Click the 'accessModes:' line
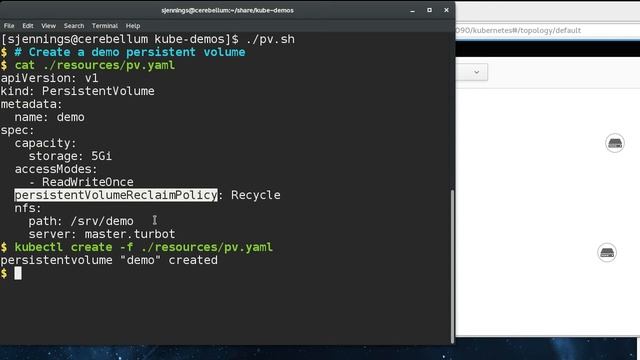 pyautogui.click(x=56, y=169)
